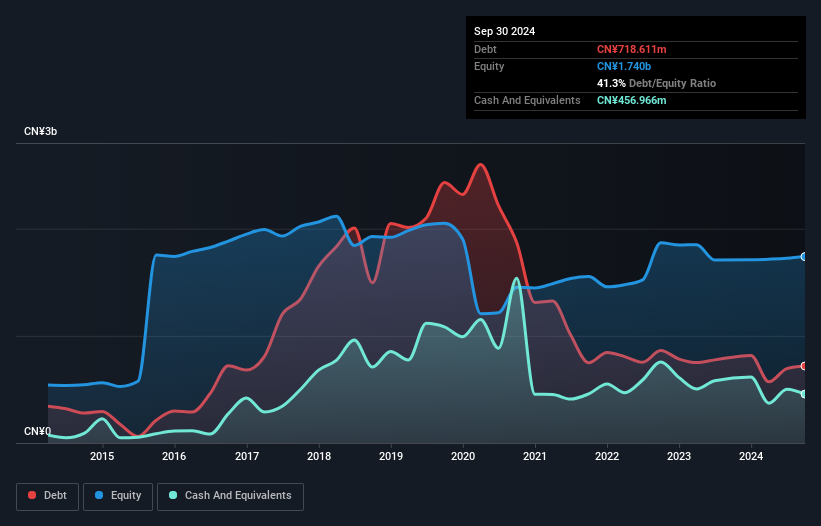Click the CN¥456.966m cash value
Image resolution: width=821 pixels, height=526 pixels.
click(x=631, y=100)
